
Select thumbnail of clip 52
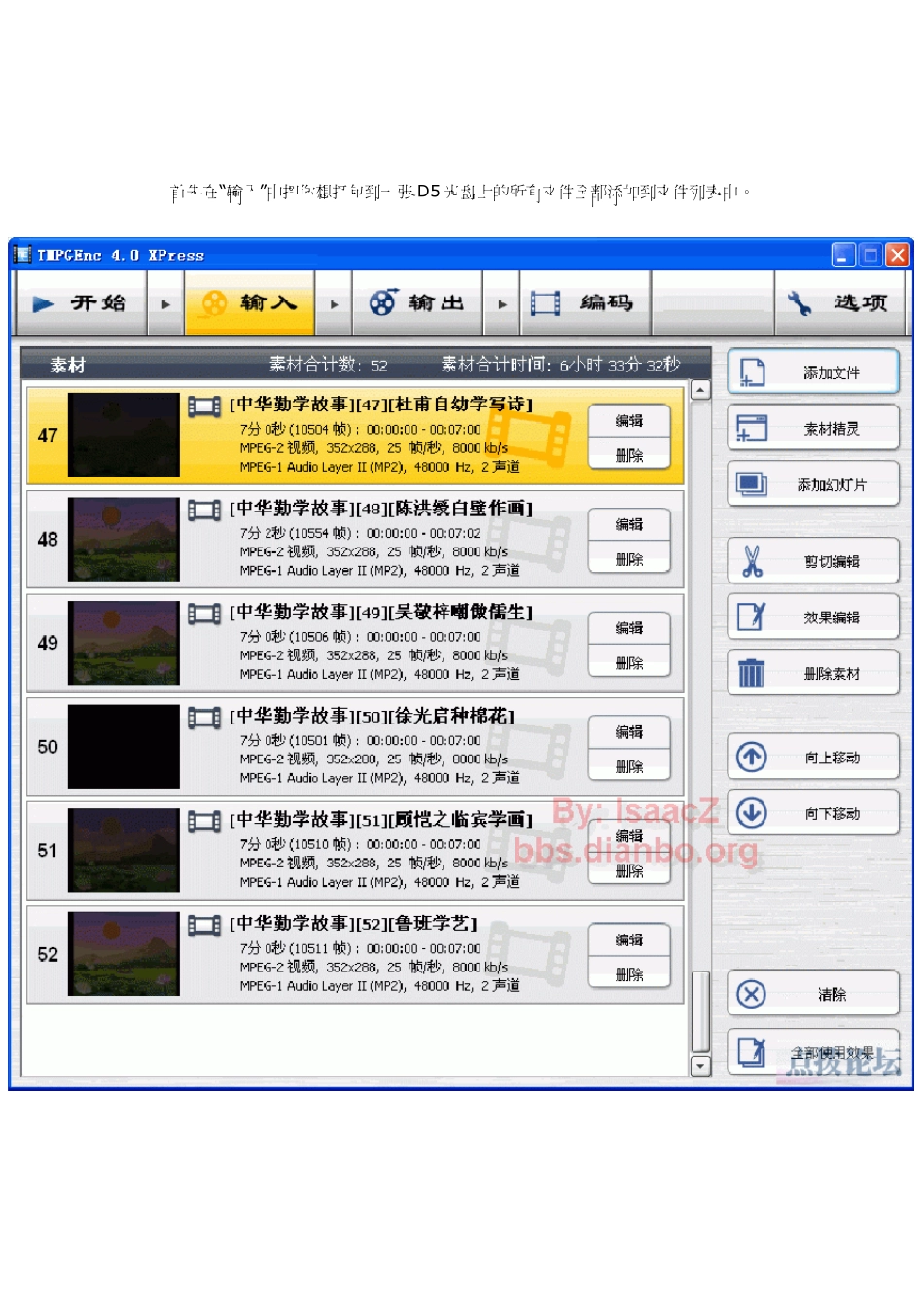click(124, 954)
